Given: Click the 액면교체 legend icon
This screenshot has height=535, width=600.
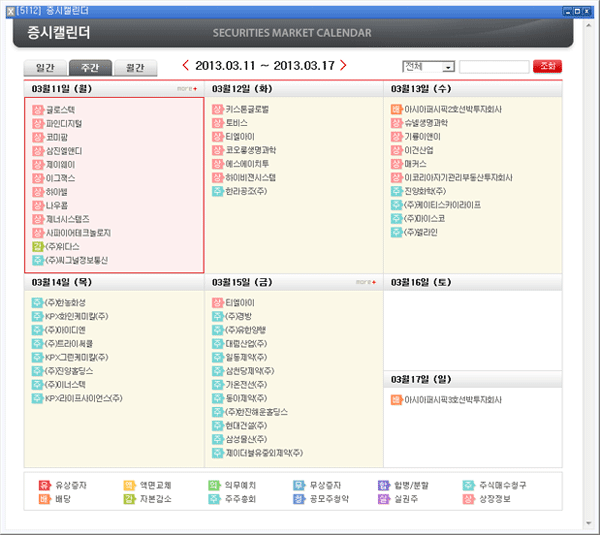Looking at the screenshot, I should pyautogui.click(x=128, y=485).
